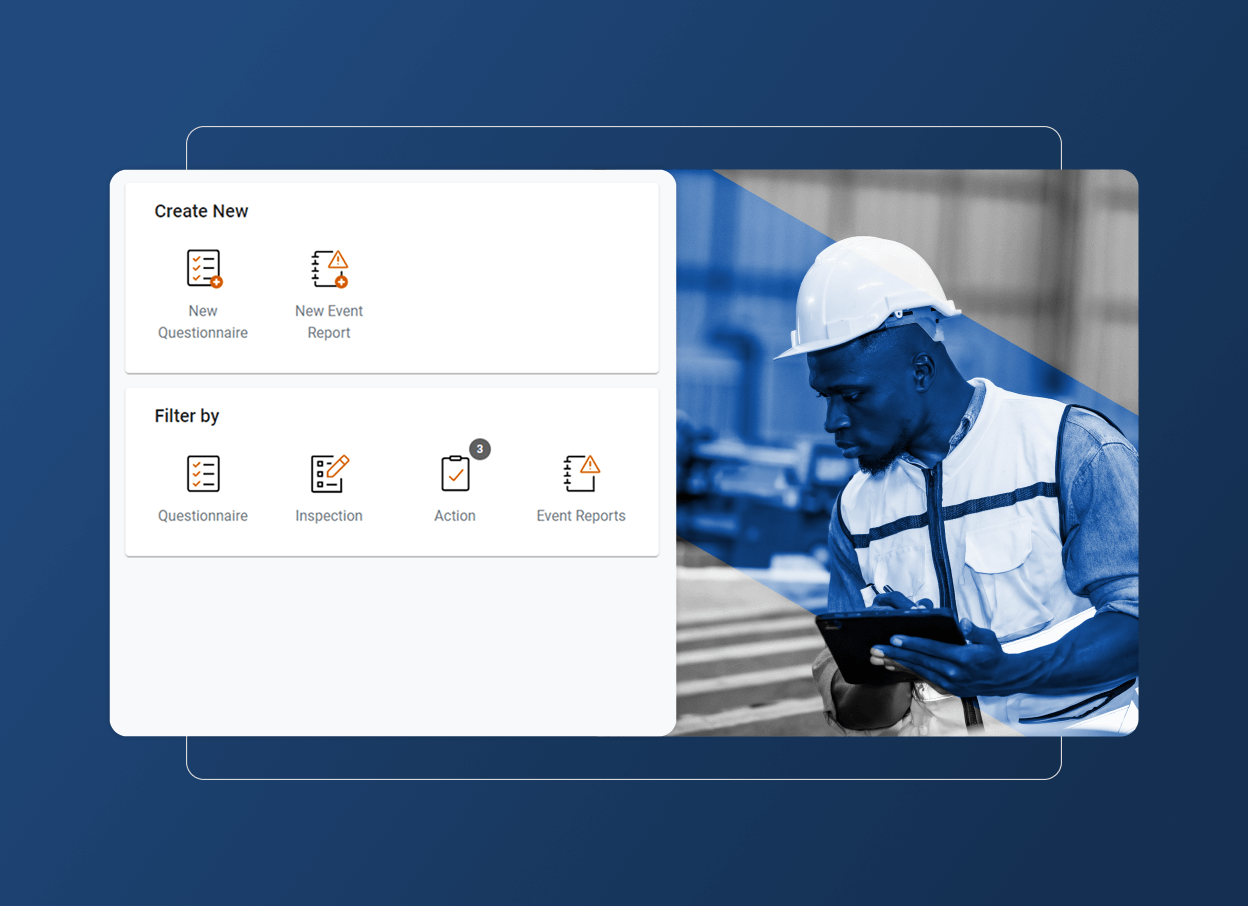Screen dimensions: 1248x906
Task: Click the notification badge showing 3 pending actions
Action: click(479, 449)
